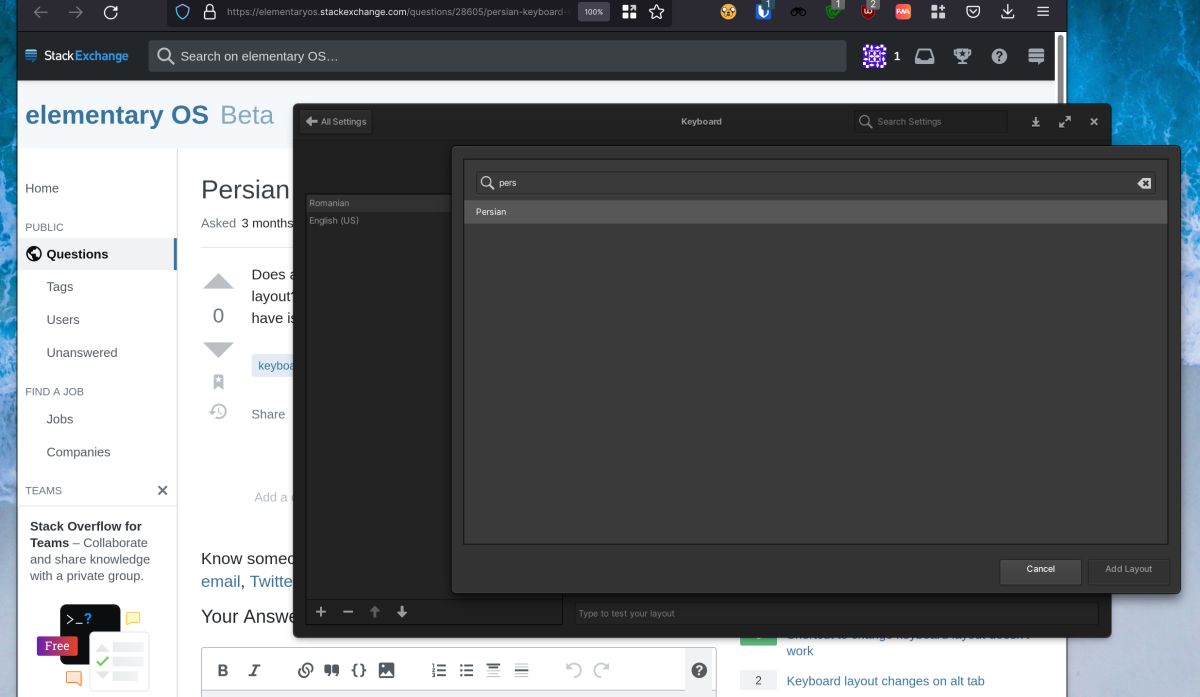Open answer editor help icon

(699, 670)
